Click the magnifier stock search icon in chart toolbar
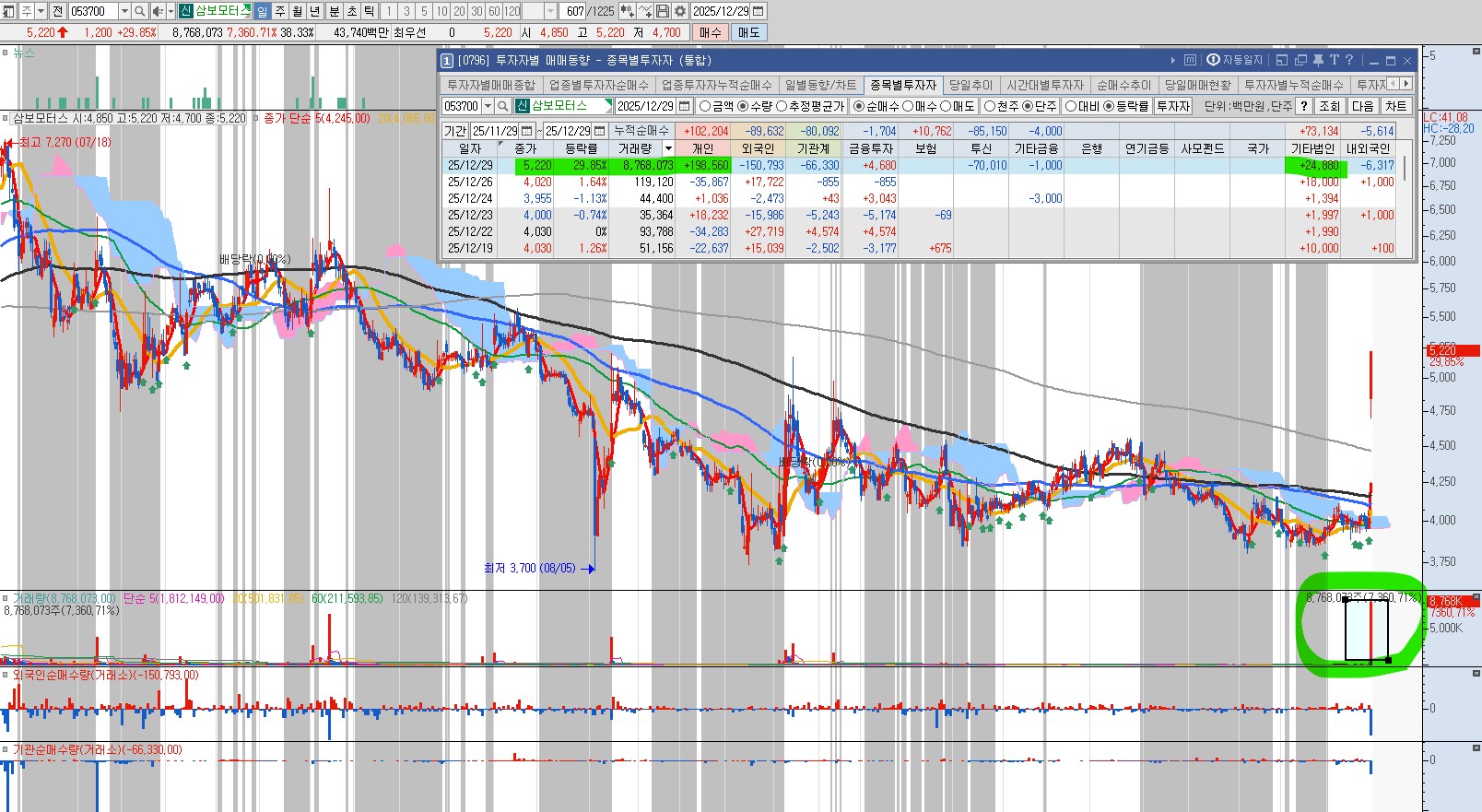Screen dimensions: 1482x812 point(139,11)
